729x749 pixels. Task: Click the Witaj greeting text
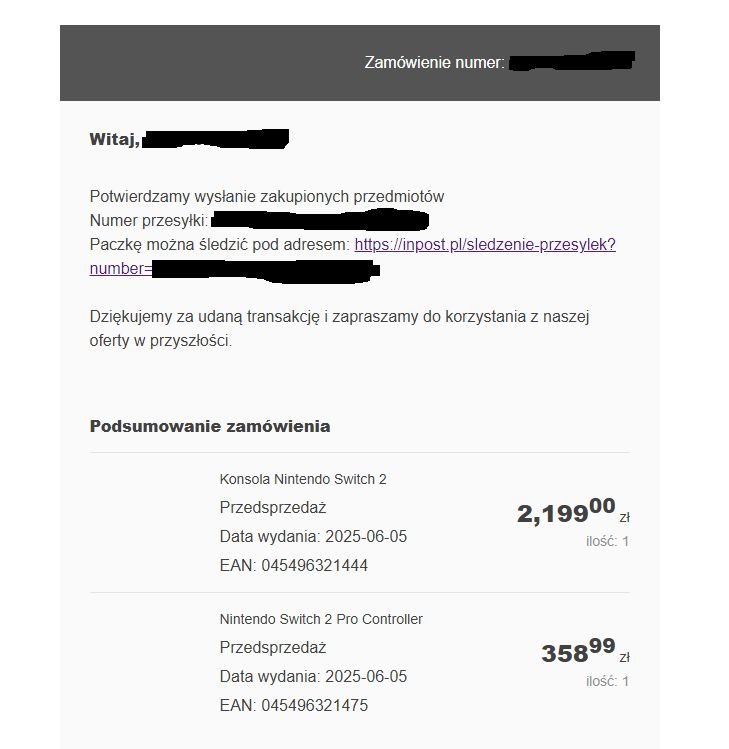coord(115,139)
